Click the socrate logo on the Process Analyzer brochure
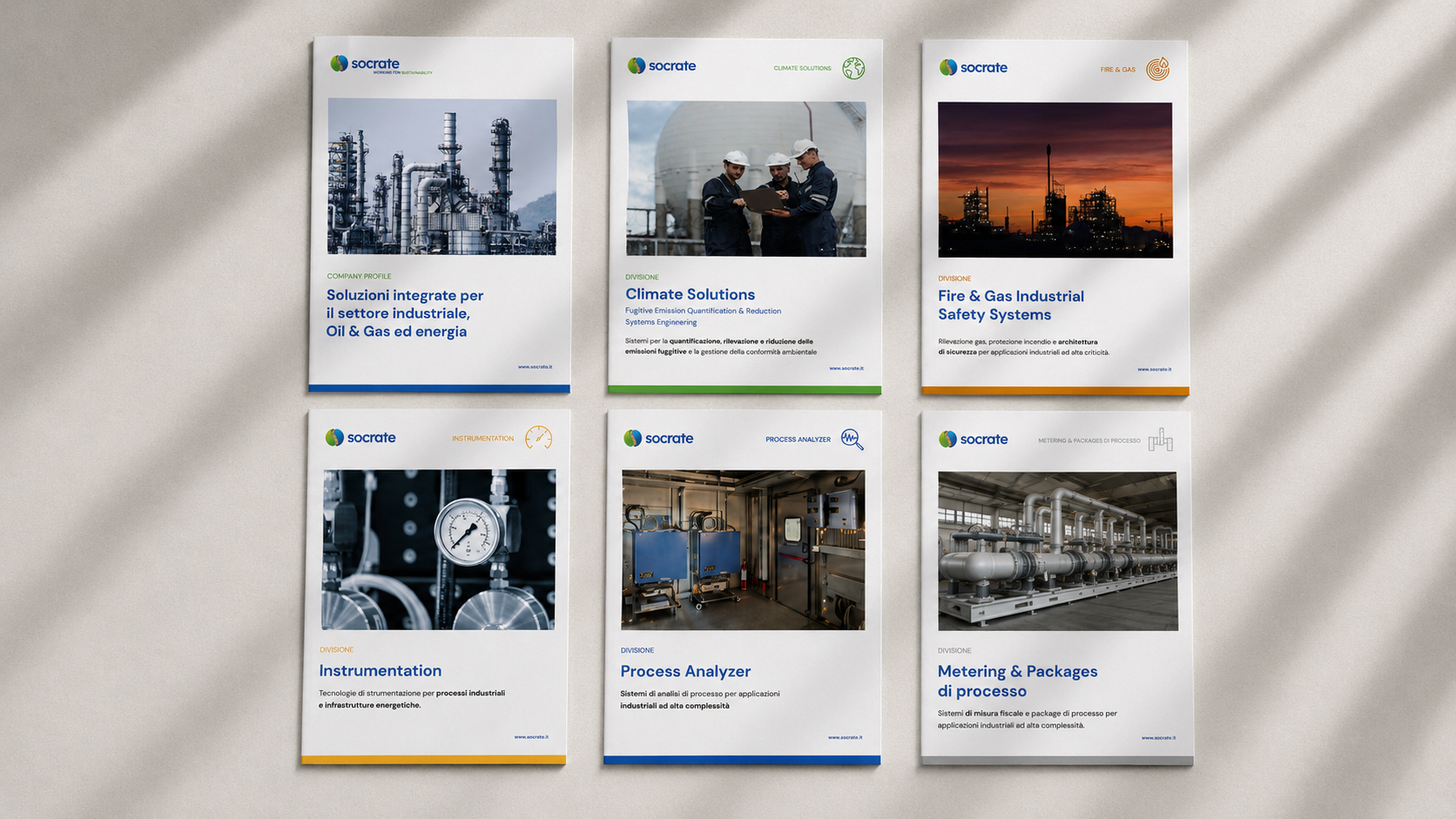The width and height of the screenshot is (1456, 819). pos(658,438)
